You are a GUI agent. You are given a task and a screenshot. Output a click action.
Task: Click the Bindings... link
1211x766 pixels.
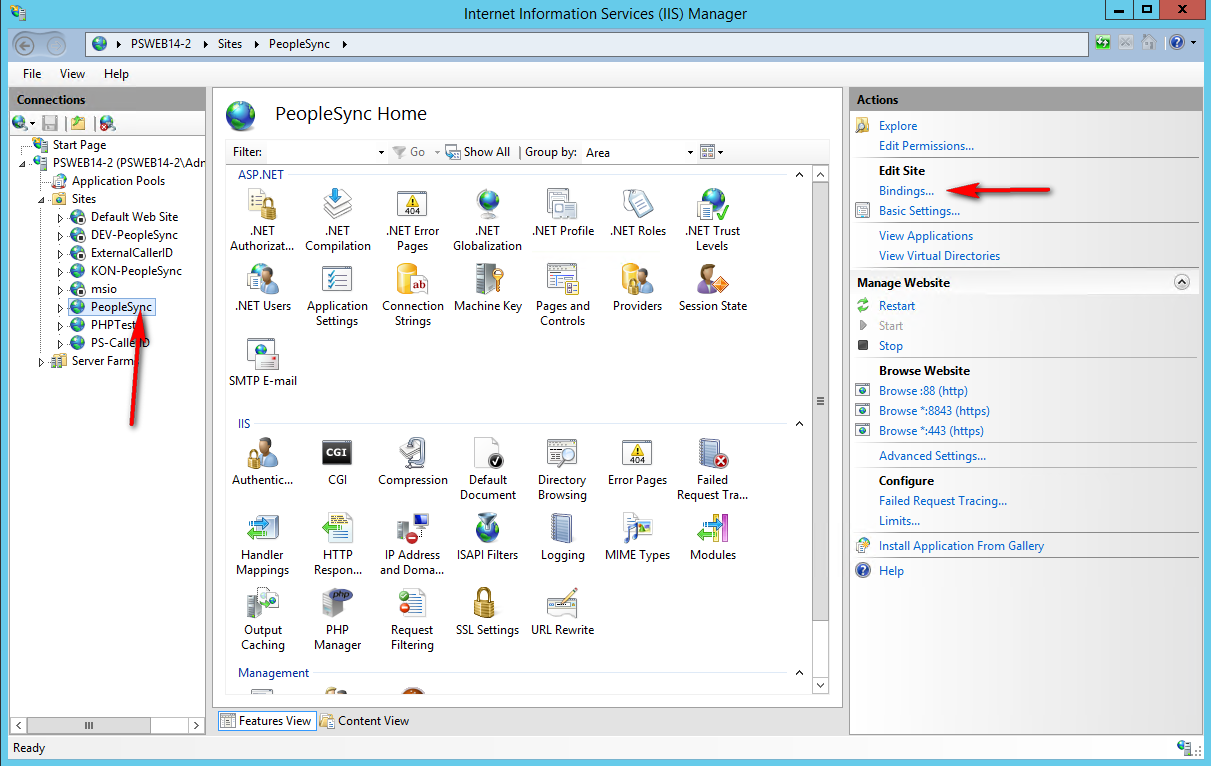click(906, 191)
